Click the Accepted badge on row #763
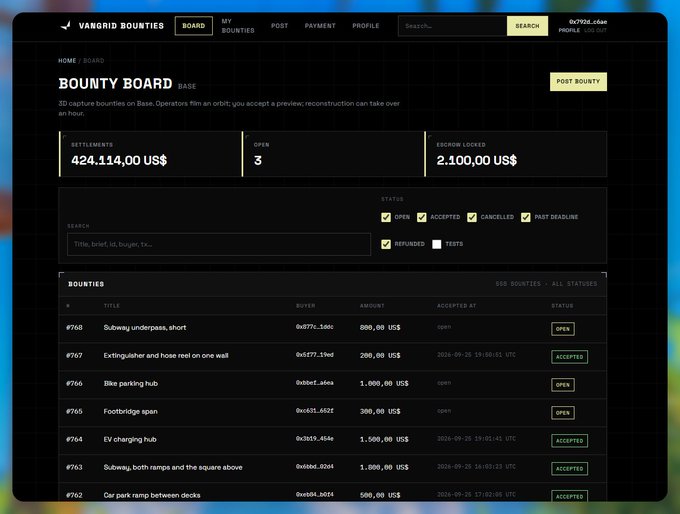680x514 pixels. 569,469
